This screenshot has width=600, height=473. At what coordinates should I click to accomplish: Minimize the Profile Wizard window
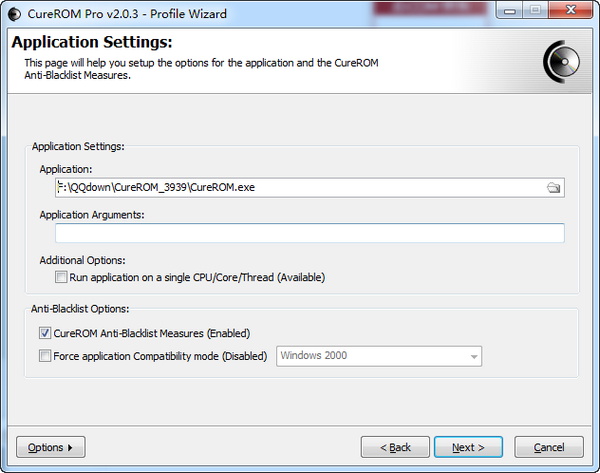coord(509,10)
